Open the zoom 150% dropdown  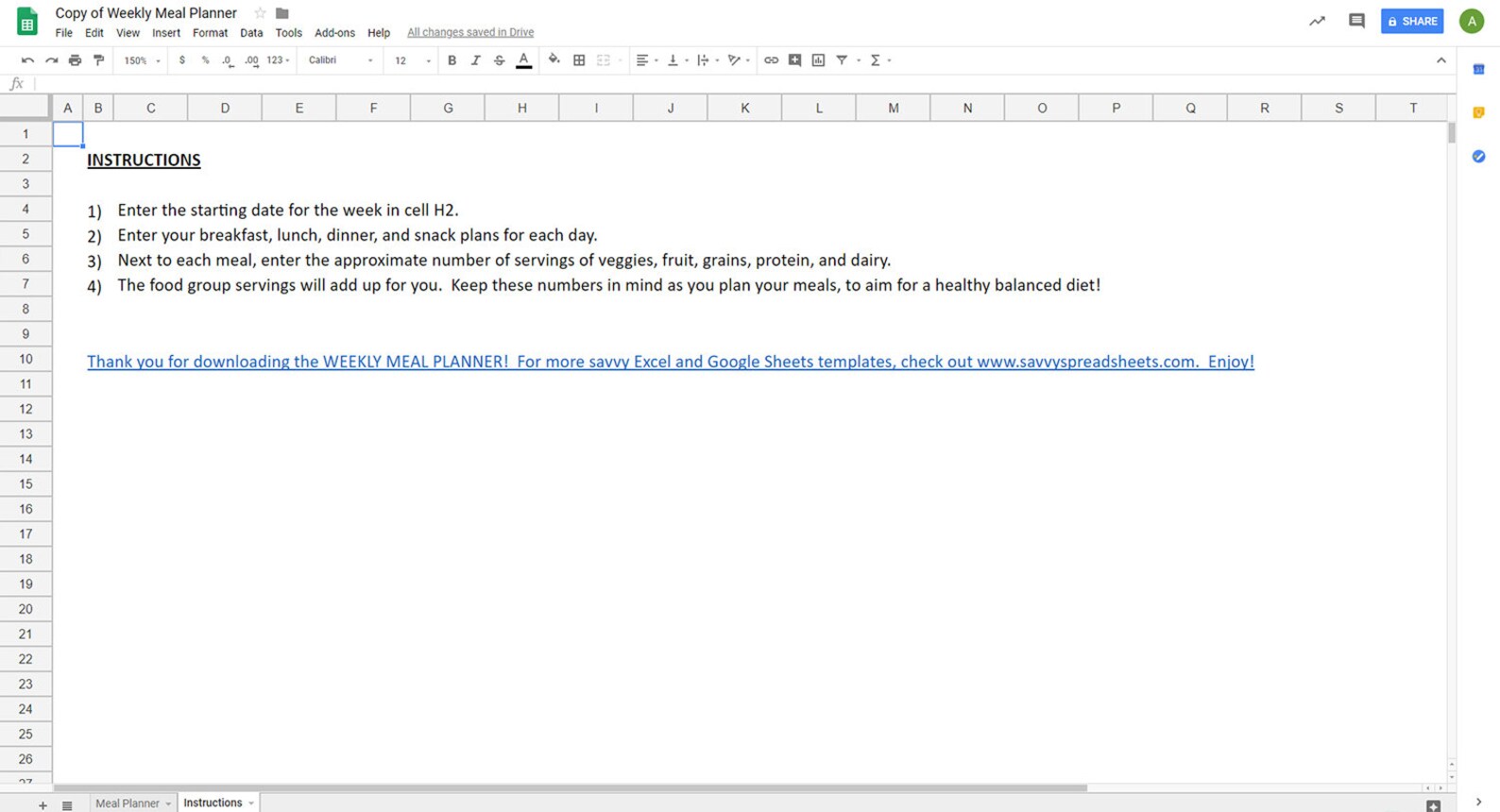142,60
